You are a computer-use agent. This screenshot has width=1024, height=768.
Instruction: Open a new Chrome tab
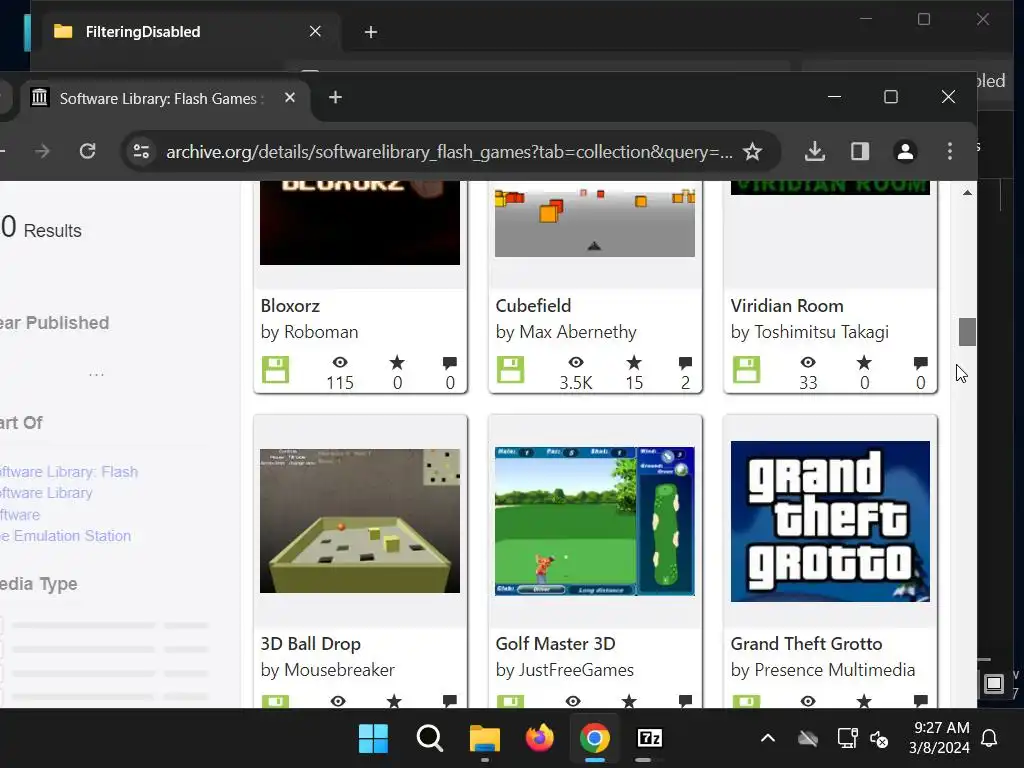click(335, 97)
